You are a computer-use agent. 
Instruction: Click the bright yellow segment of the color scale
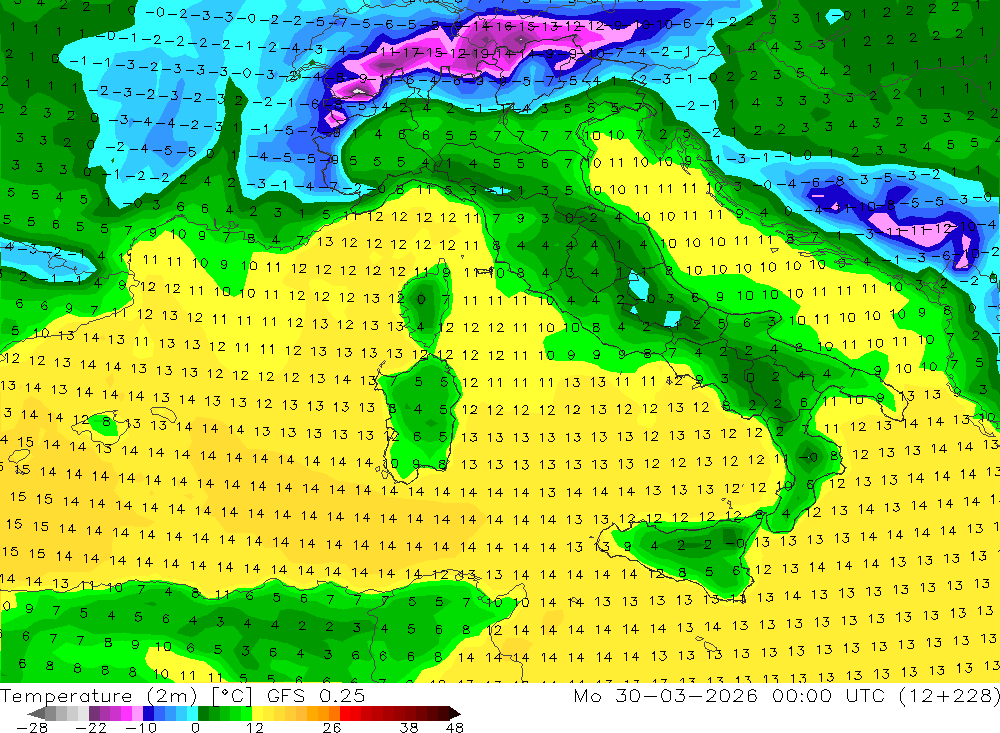tap(258, 713)
